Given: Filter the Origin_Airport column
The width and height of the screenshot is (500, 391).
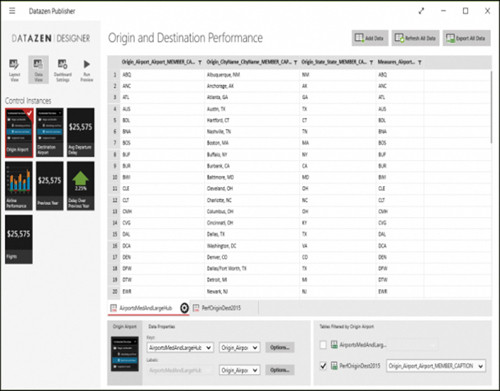Looking at the screenshot, I should click(x=200, y=62).
